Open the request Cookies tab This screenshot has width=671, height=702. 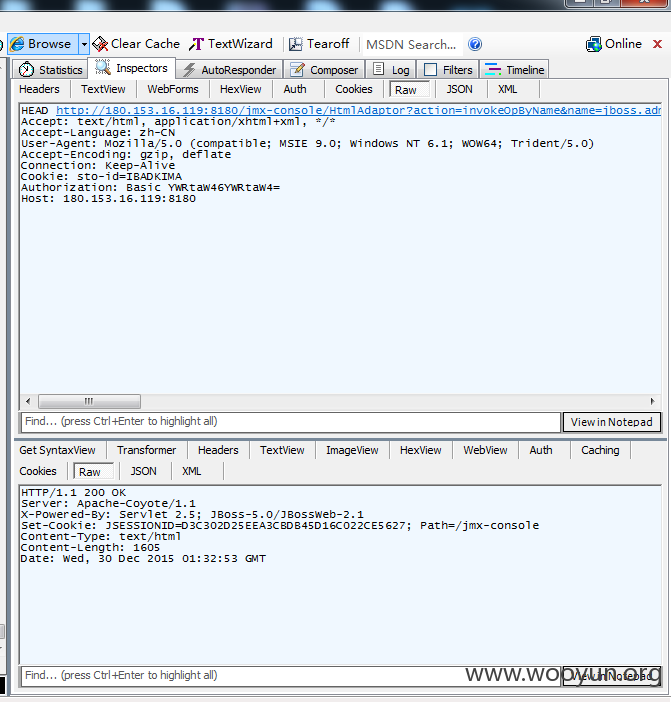(x=354, y=89)
